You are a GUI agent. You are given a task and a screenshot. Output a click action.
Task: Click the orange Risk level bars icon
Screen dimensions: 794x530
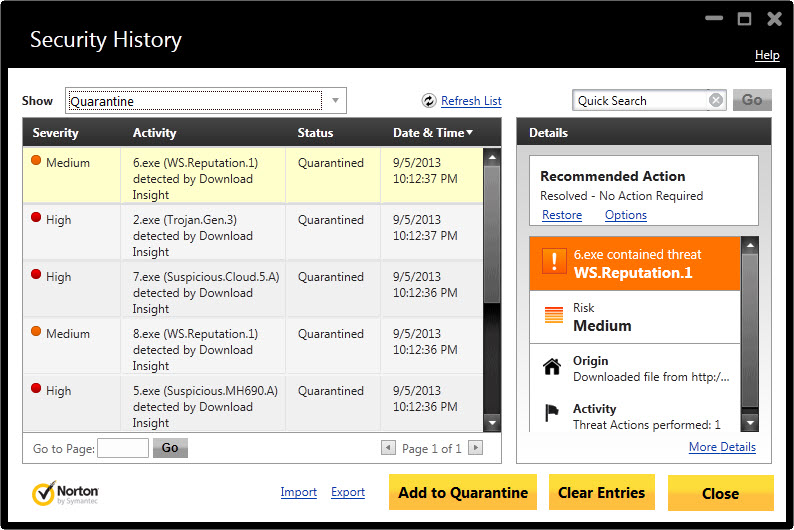tap(553, 315)
